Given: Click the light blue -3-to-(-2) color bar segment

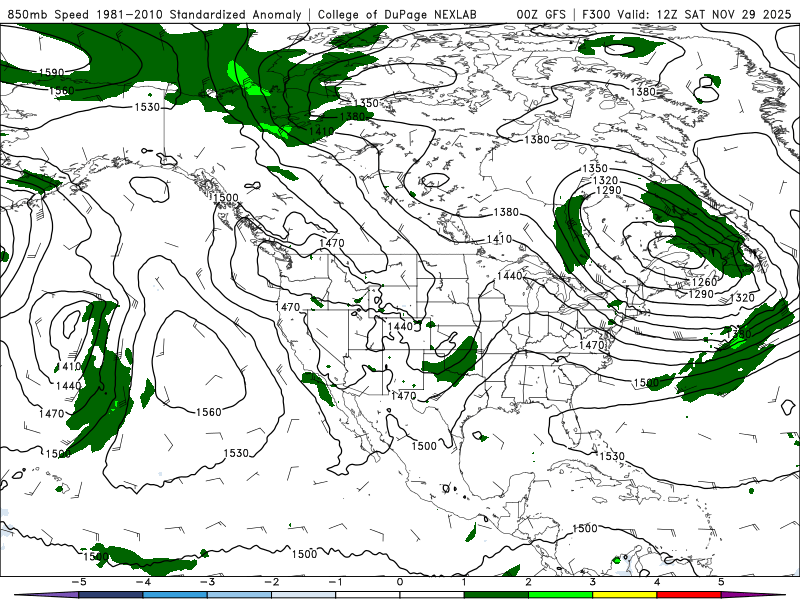Looking at the screenshot, I should click(239, 595).
